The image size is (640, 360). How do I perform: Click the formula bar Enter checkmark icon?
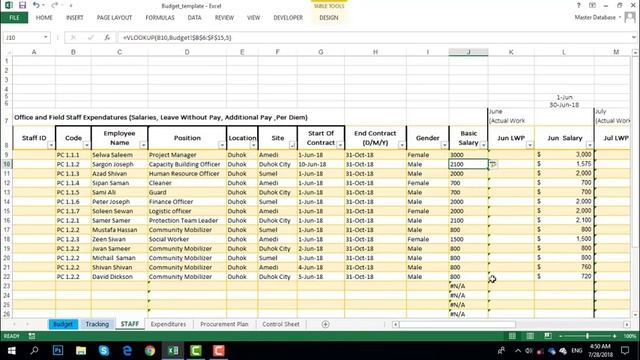pyautogui.click(x=90, y=38)
